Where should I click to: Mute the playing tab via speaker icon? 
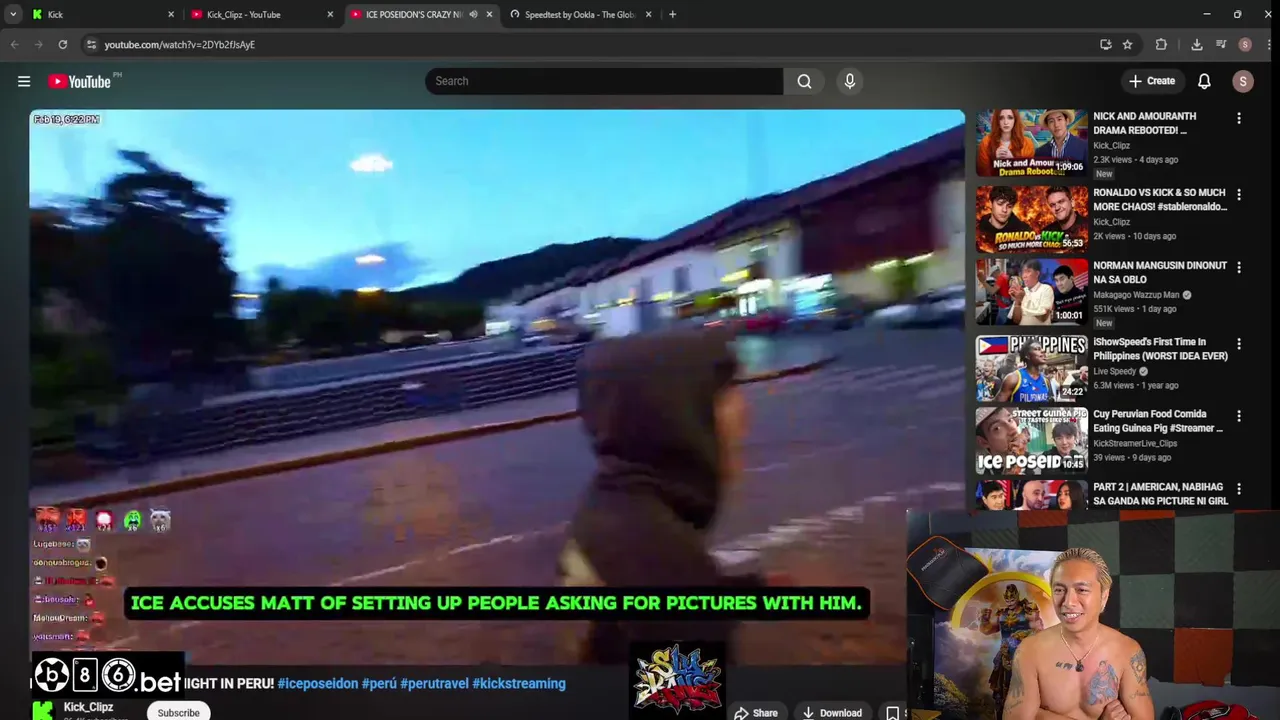pyautogui.click(x=473, y=14)
